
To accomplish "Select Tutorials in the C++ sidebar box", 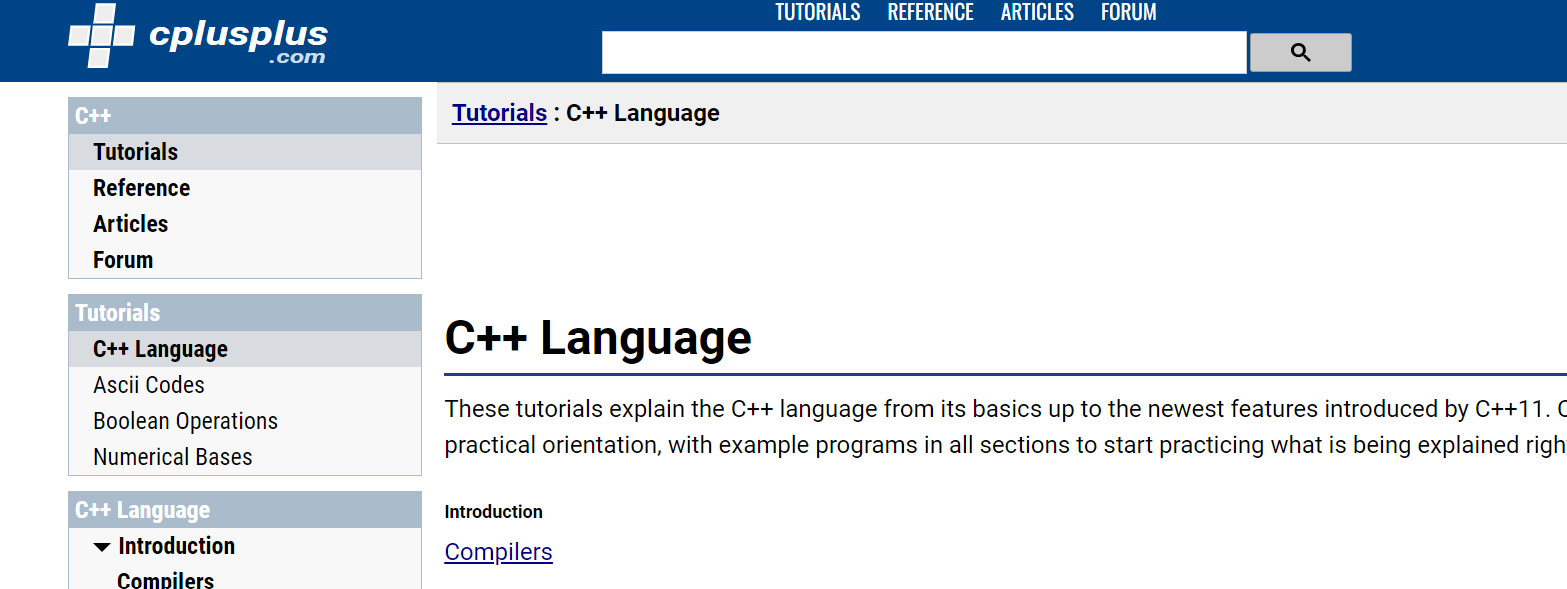I will tap(245, 152).
